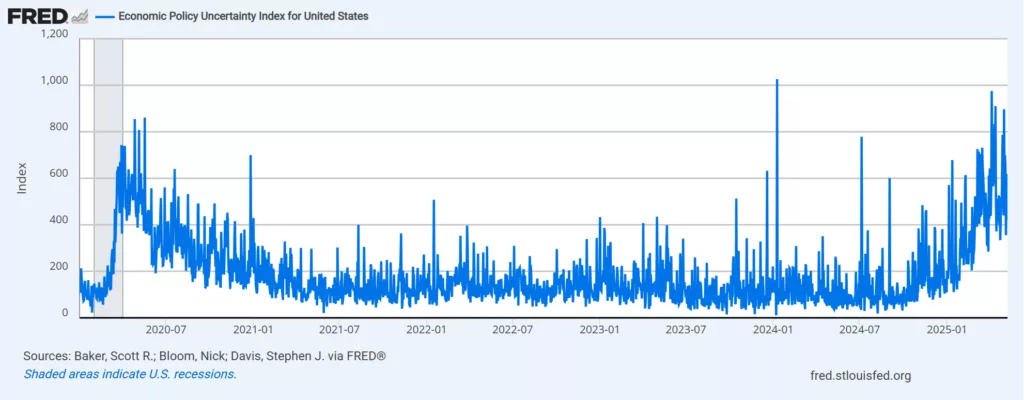Select the 2020-07 x-axis date label
1024x400 pixels.
tap(166, 328)
